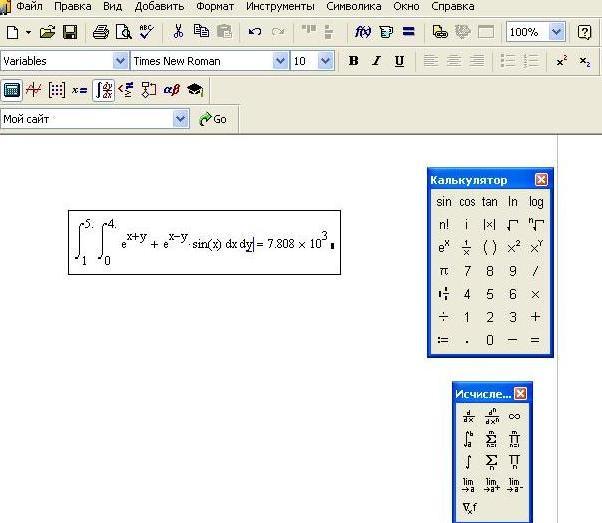Close the Калькулятор palette
The image size is (602, 523).
pos(541,179)
